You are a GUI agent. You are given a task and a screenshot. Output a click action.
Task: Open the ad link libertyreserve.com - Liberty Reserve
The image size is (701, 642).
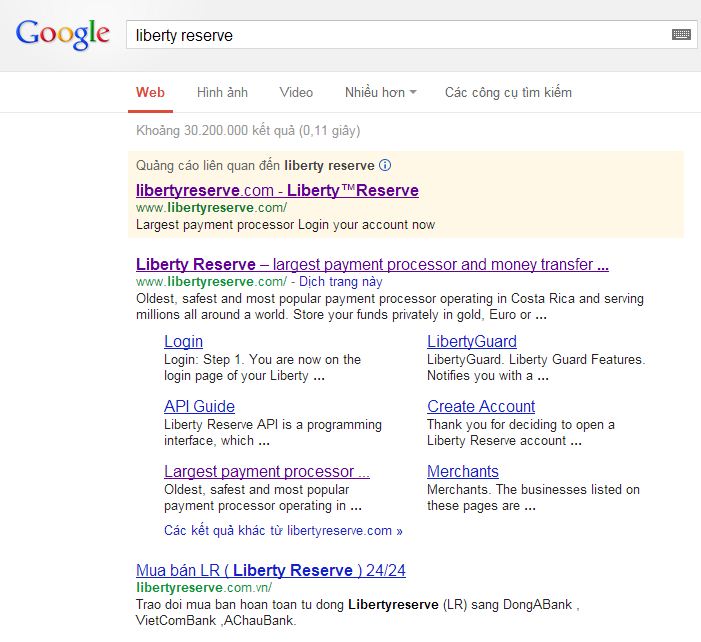[277, 190]
